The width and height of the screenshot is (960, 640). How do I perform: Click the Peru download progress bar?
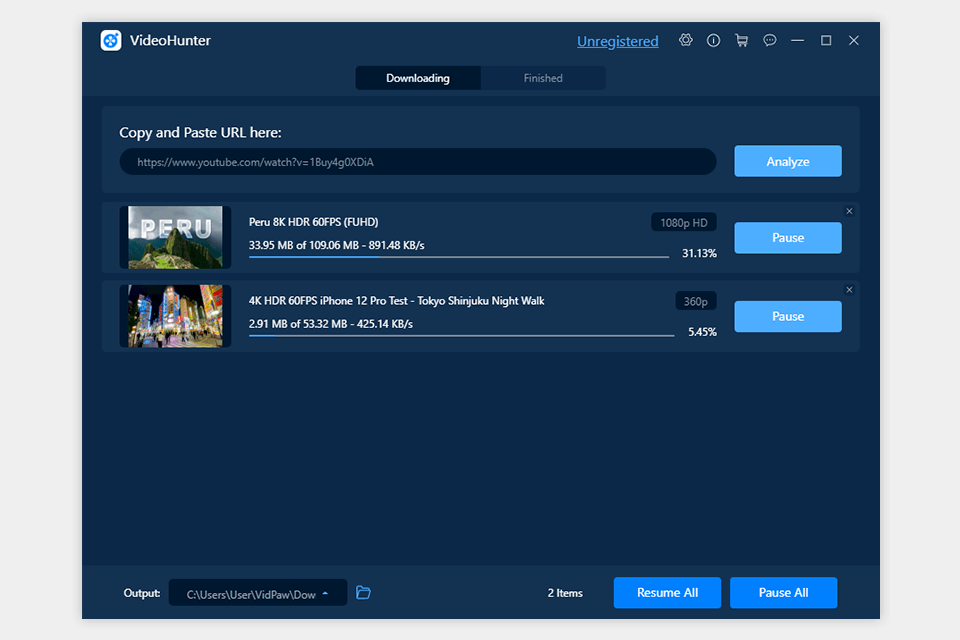(x=458, y=257)
